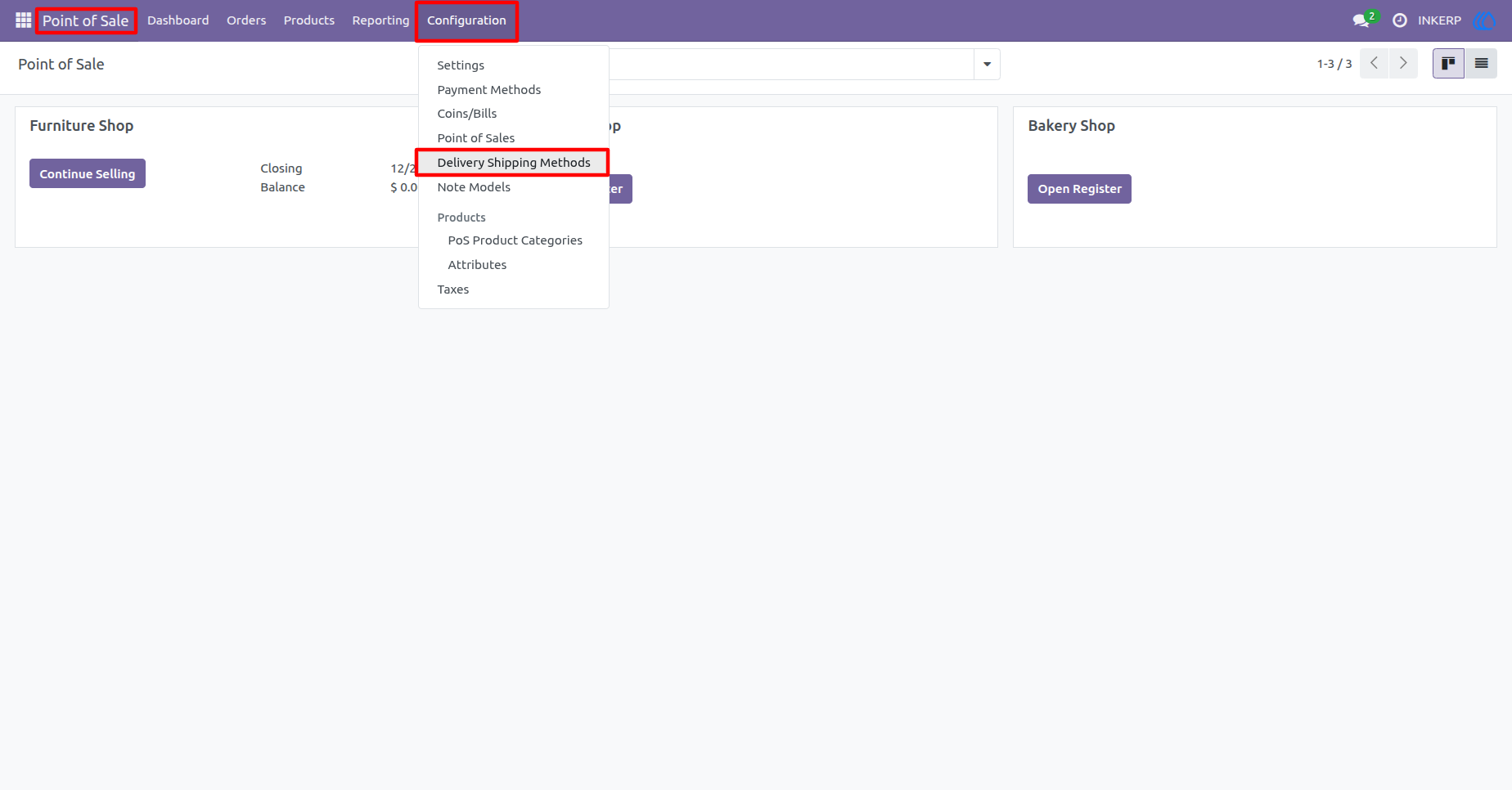Select Settings in Configuration dropdown
Viewport: 1512px width, 790px height.
(514, 65)
